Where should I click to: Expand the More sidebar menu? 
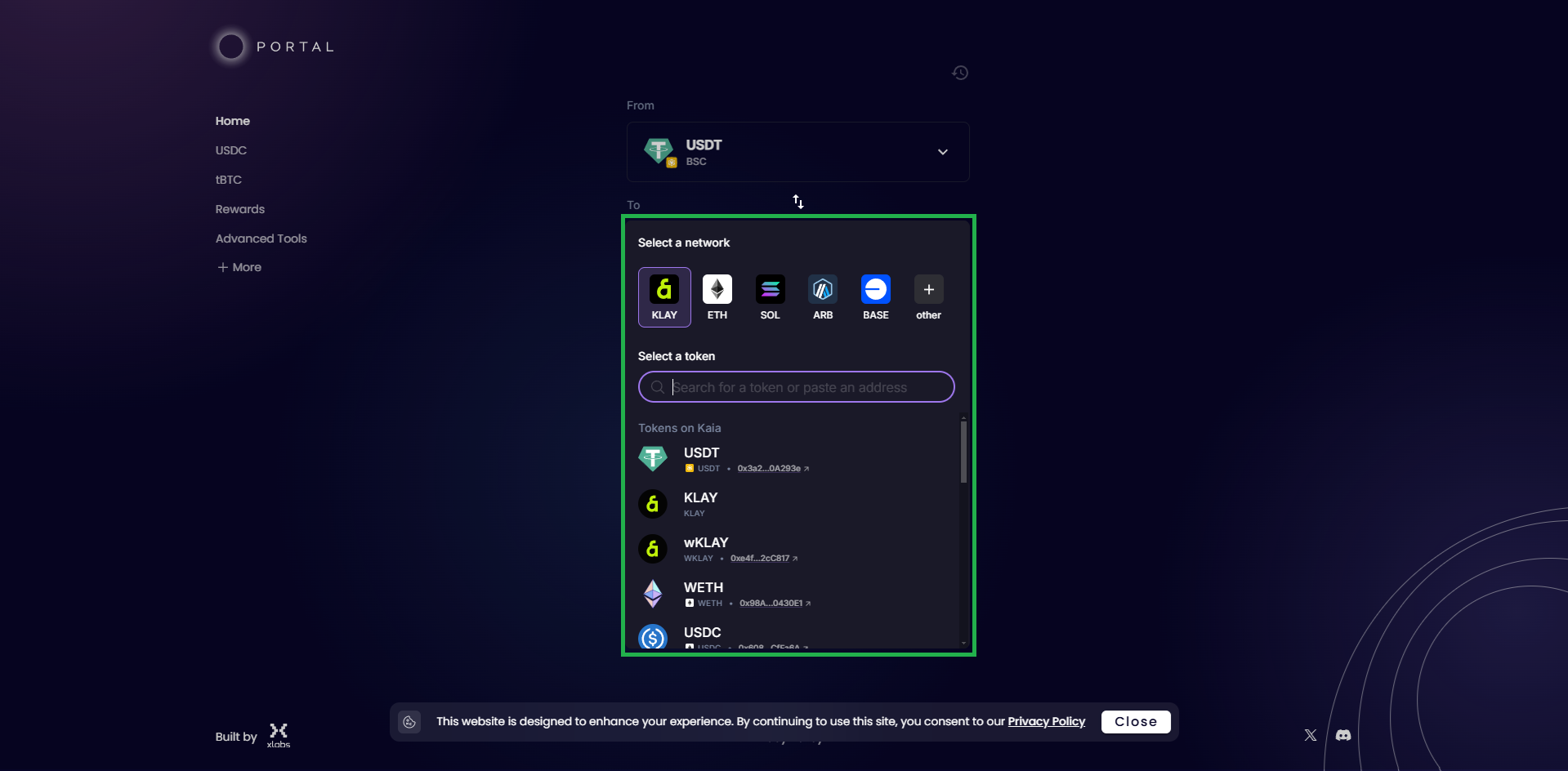[239, 267]
